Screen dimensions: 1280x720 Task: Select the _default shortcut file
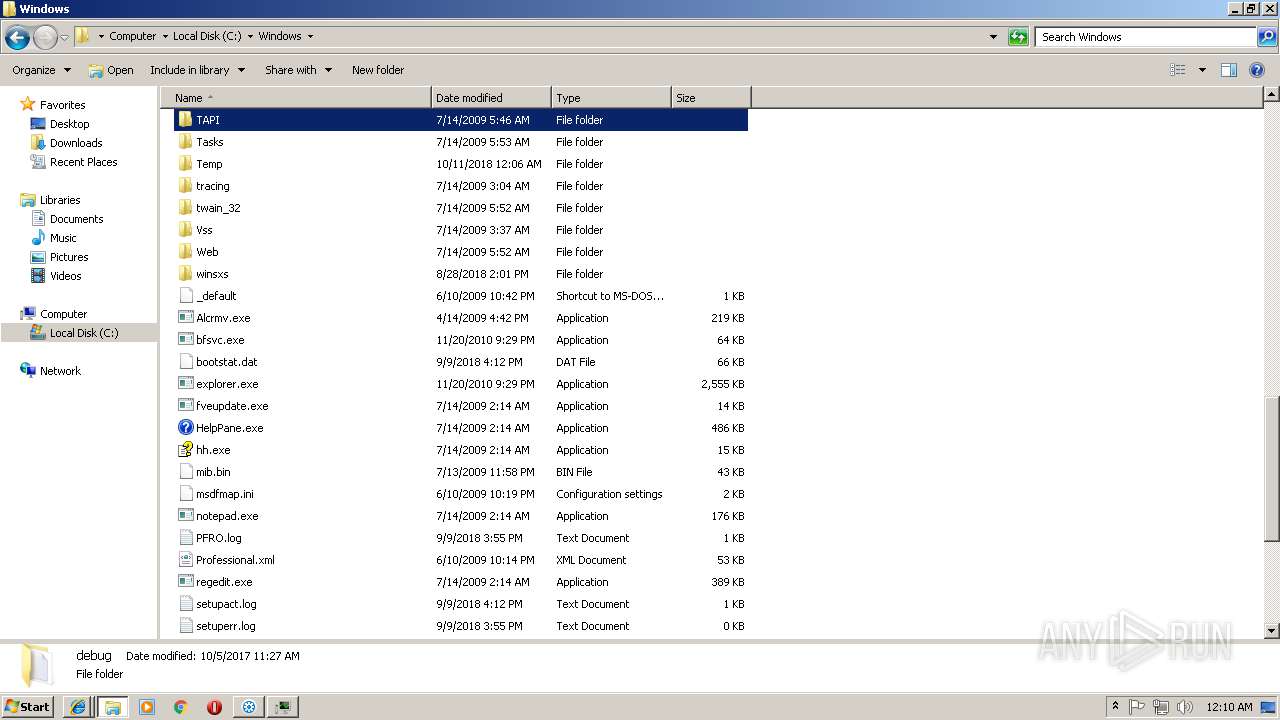pos(460,296)
